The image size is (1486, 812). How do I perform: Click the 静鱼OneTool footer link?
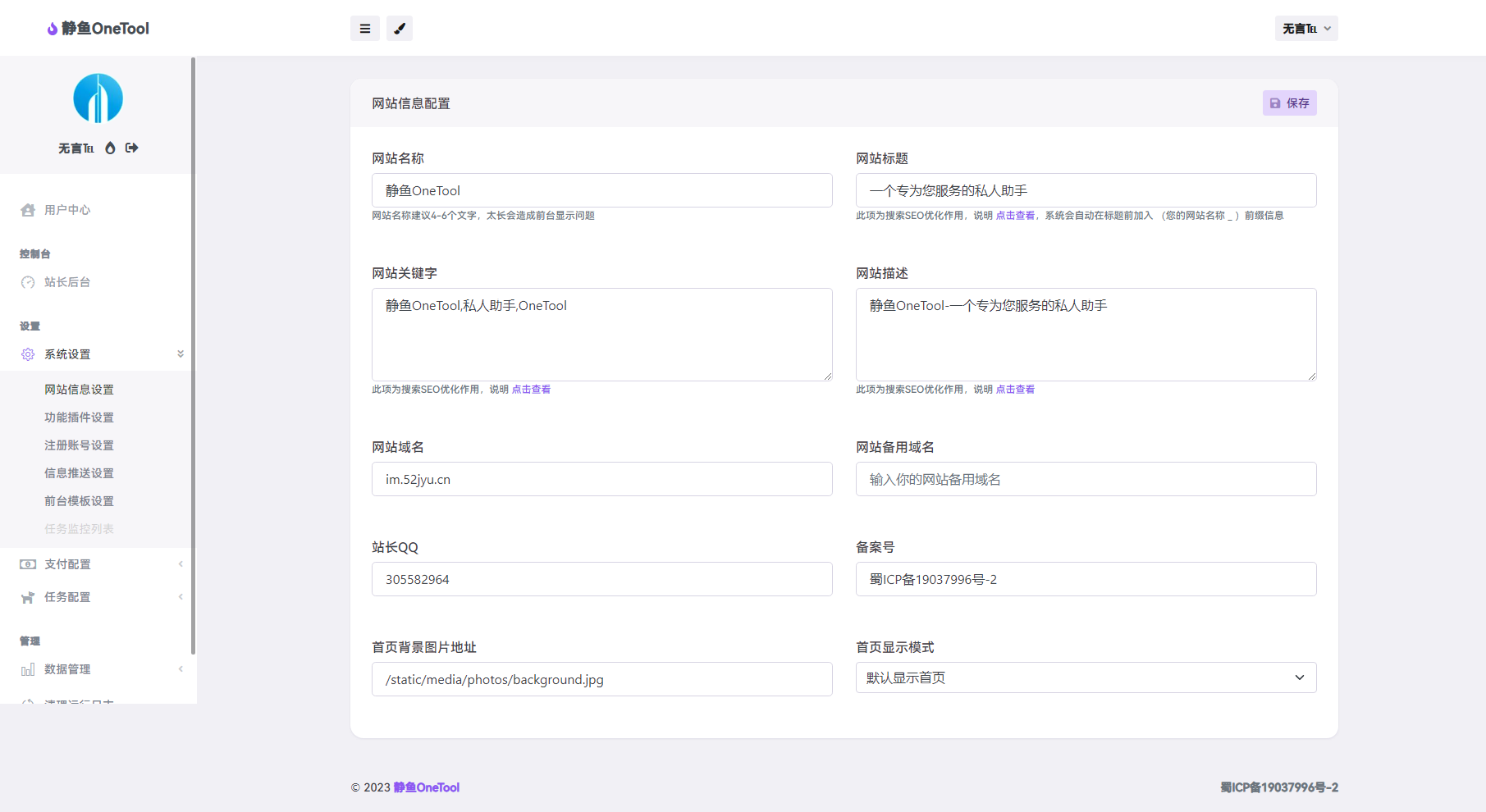(426, 787)
